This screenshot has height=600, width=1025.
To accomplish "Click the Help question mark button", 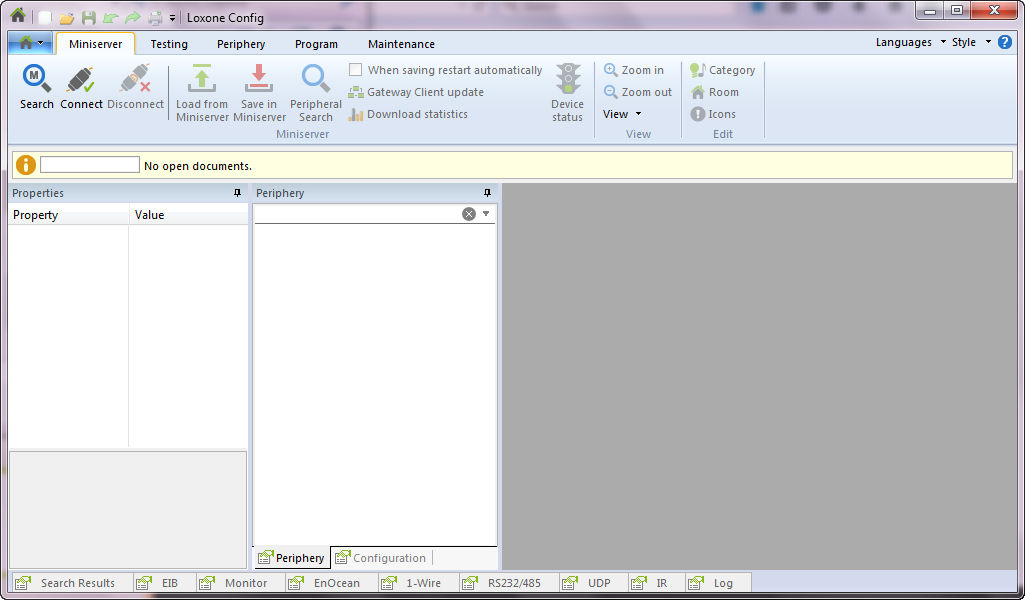I will pyautogui.click(x=1003, y=43).
